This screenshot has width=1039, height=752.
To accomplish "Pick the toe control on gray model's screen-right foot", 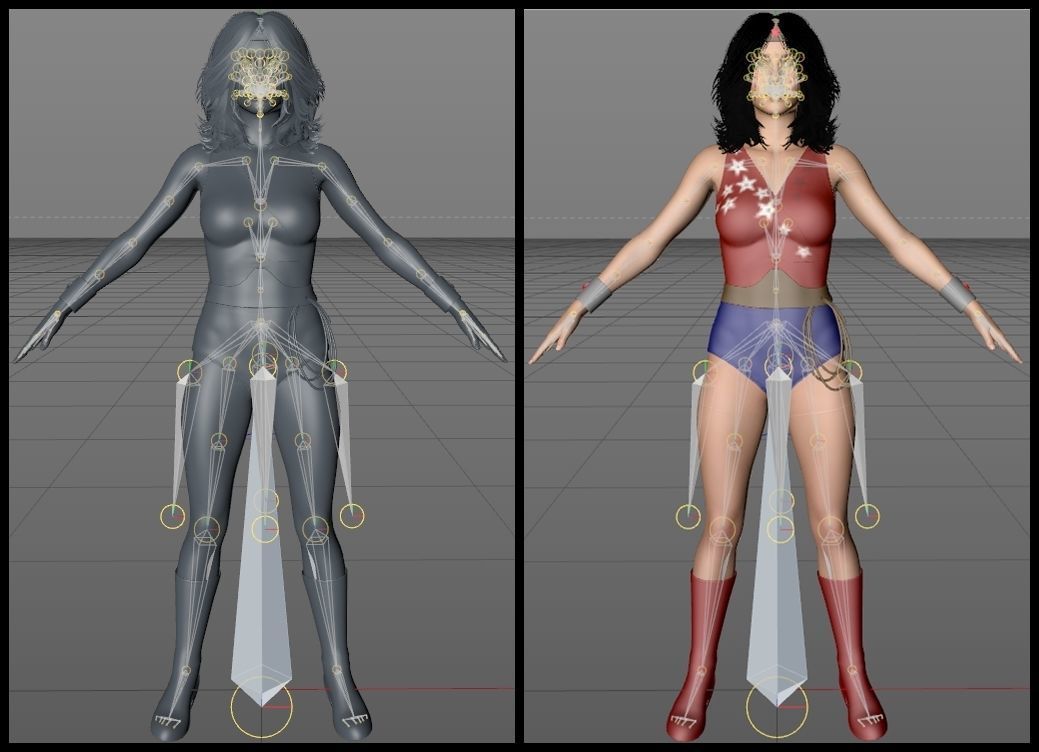I will tap(353, 722).
